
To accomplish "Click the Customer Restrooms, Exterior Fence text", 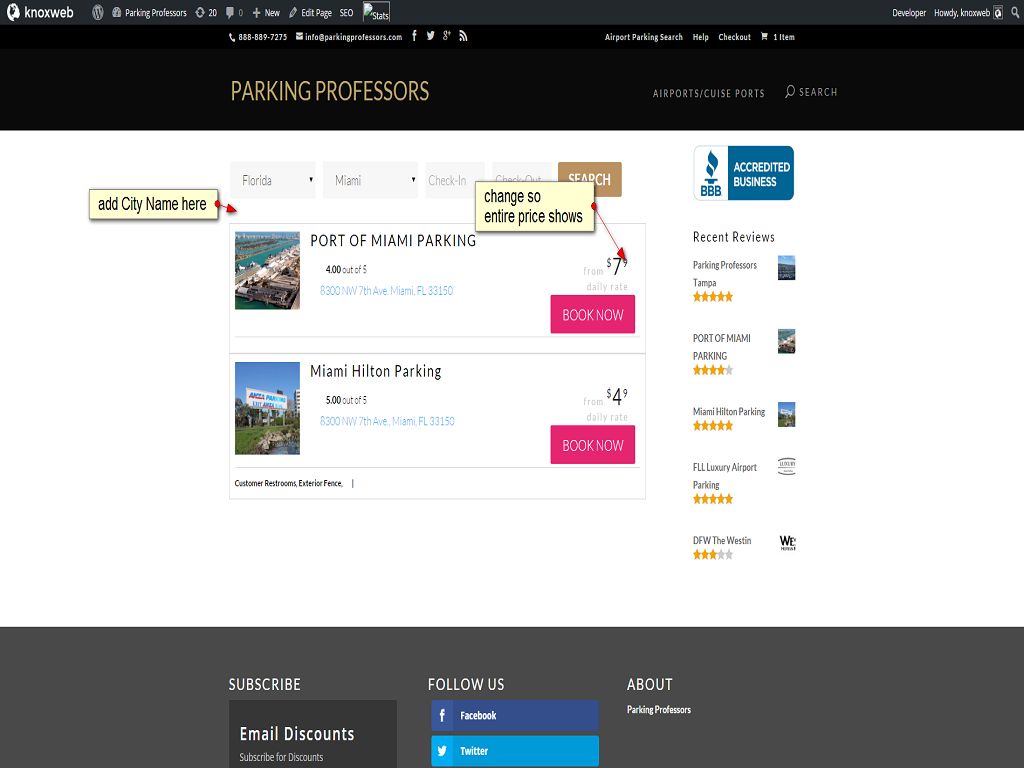I will tap(288, 483).
